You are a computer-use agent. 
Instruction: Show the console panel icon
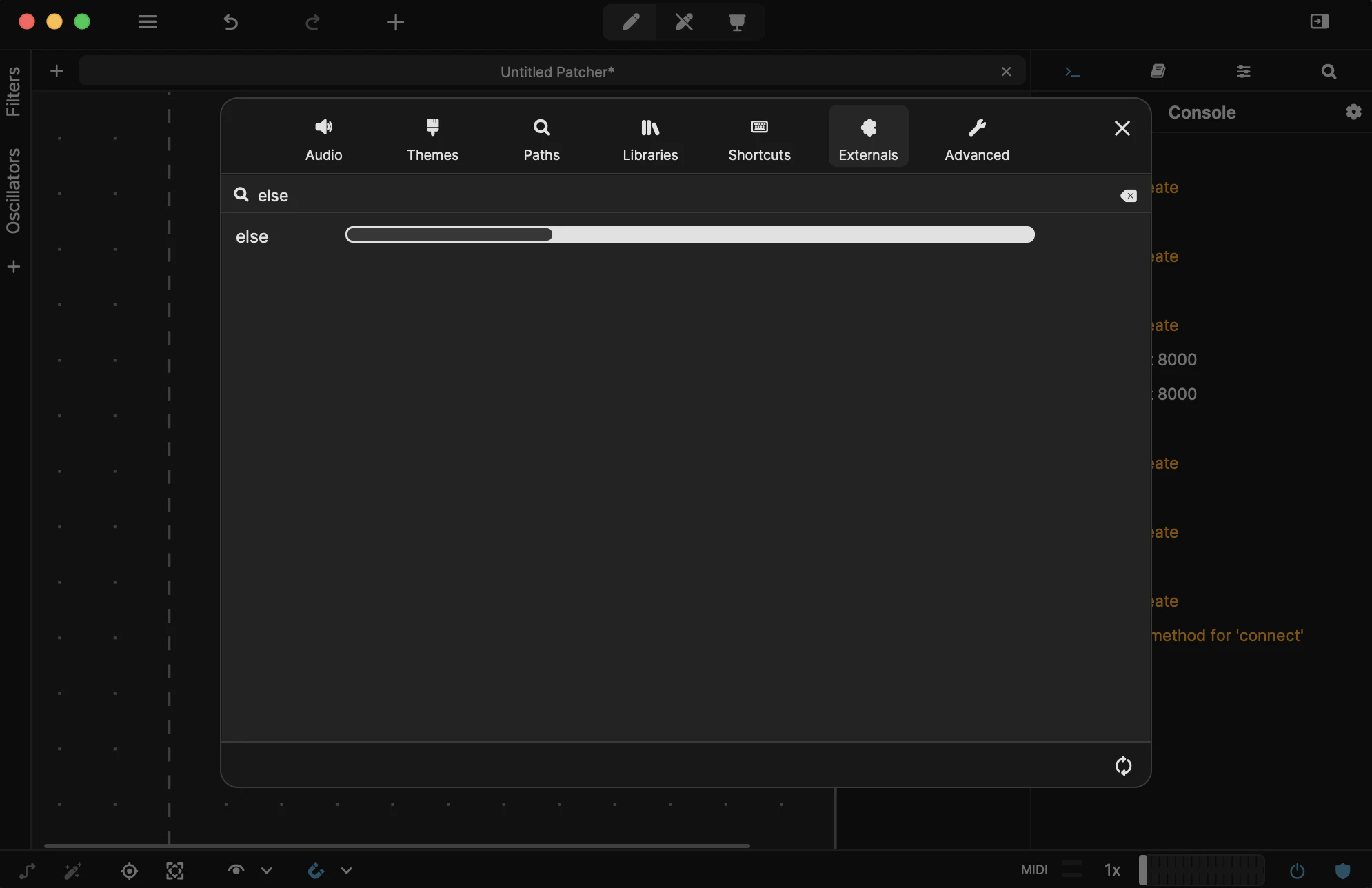[1072, 71]
